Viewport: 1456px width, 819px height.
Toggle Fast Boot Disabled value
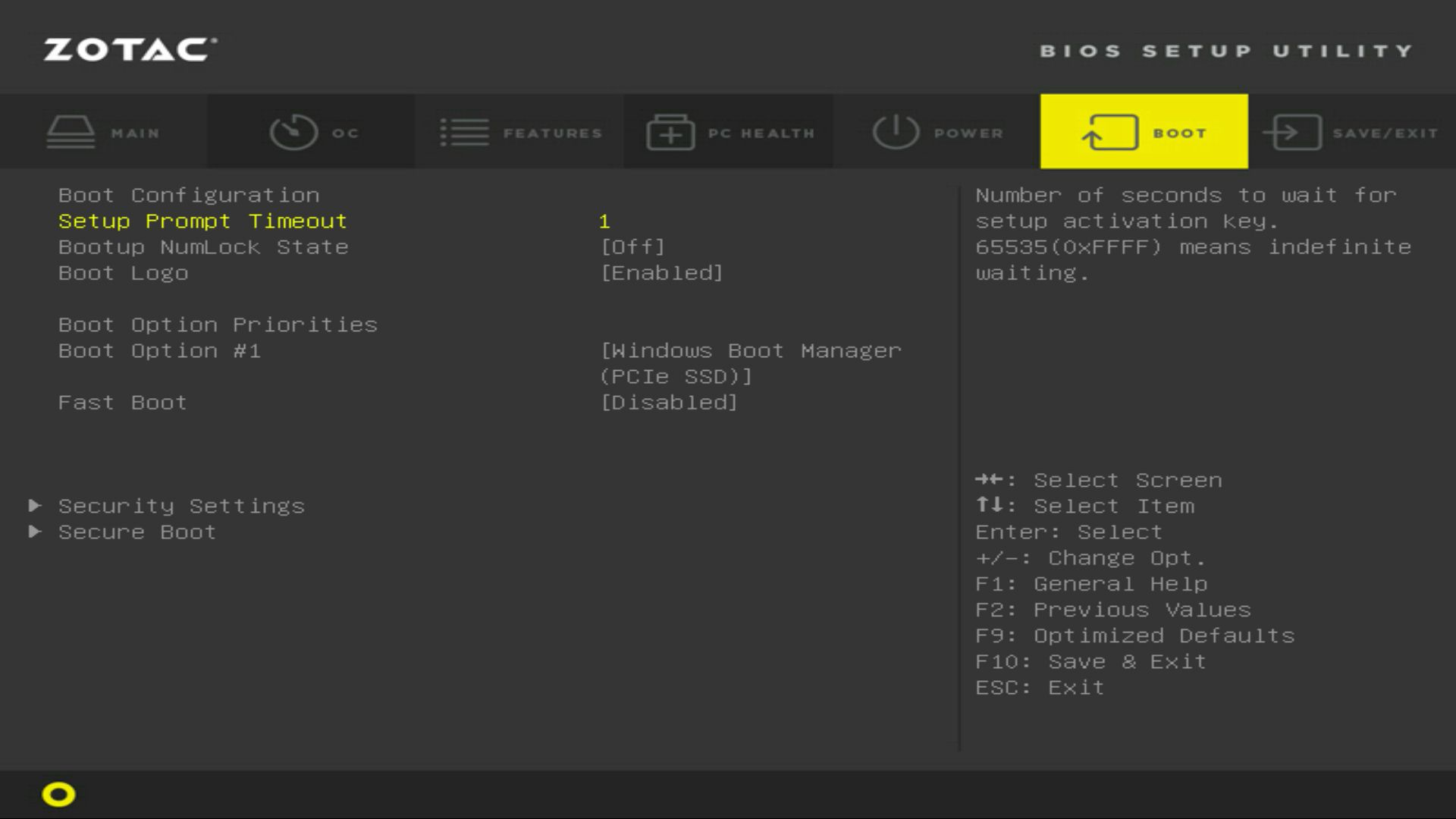[x=668, y=403]
